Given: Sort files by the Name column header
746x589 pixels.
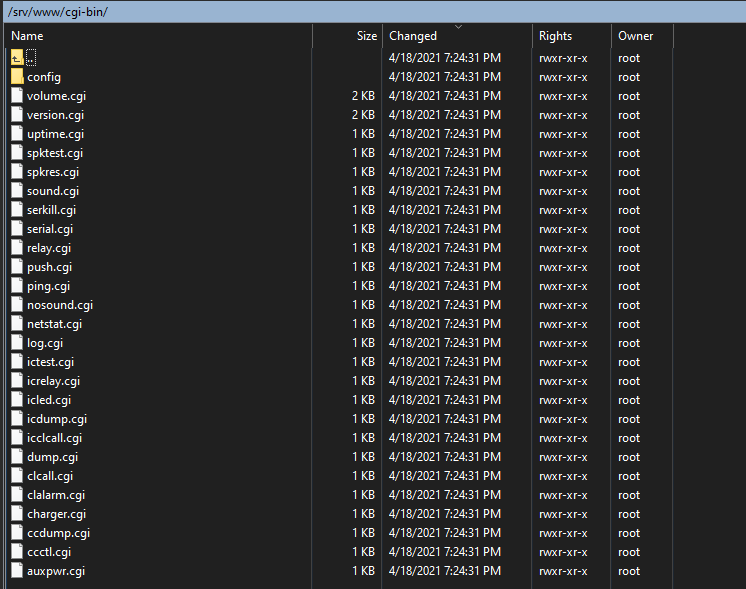Looking at the screenshot, I should pyautogui.click(x=158, y=36).
